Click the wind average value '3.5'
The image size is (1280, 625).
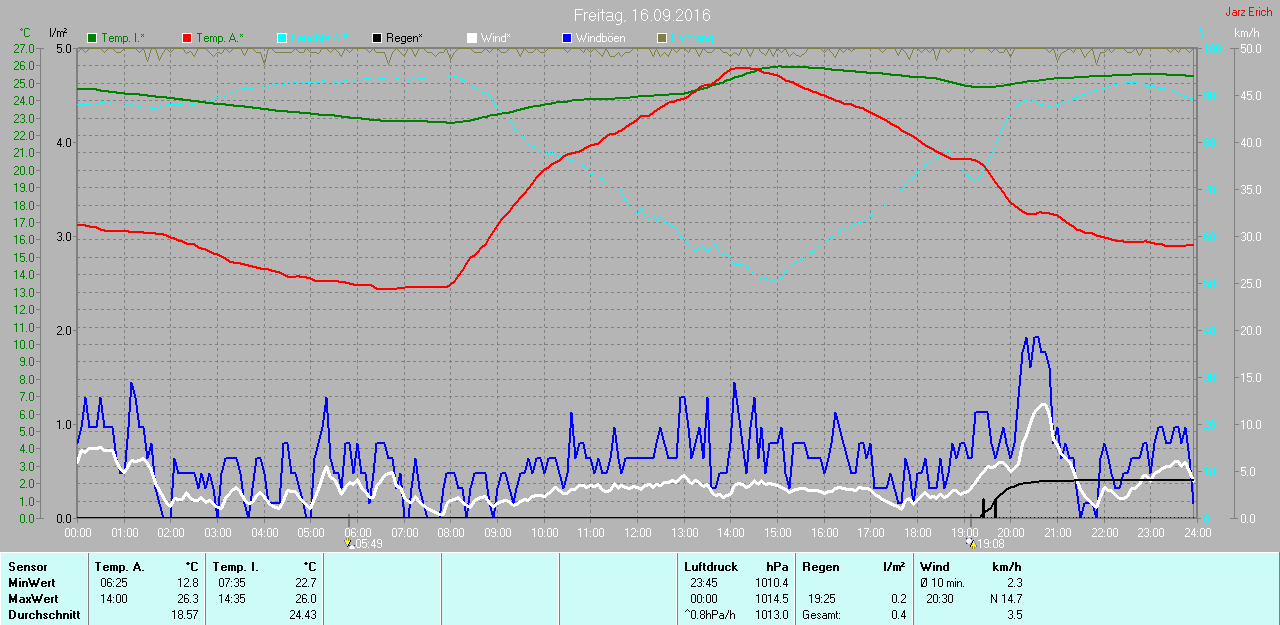pos(1014,615)
